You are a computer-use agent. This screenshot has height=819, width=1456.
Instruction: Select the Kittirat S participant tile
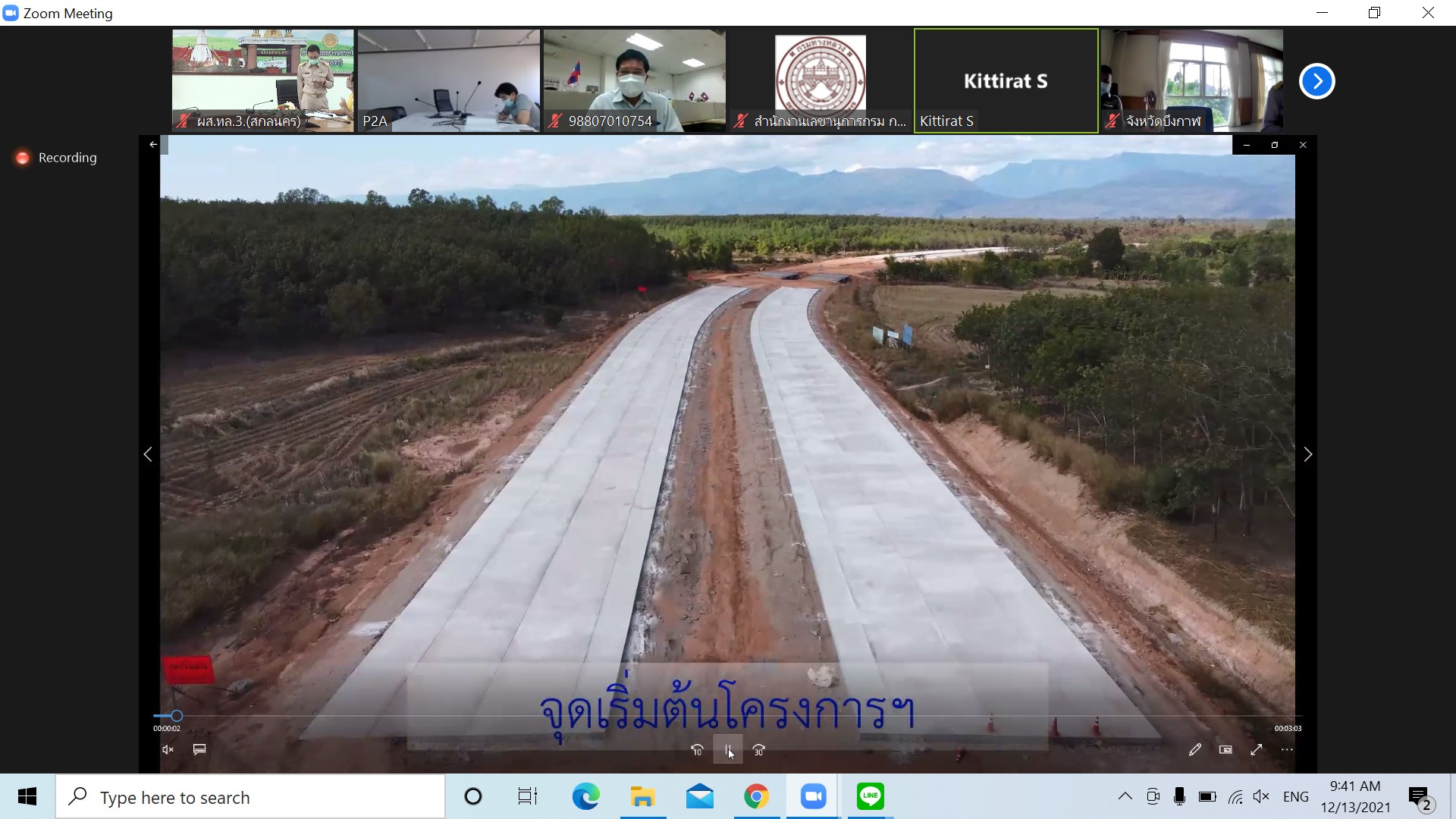pos(1006,81)
